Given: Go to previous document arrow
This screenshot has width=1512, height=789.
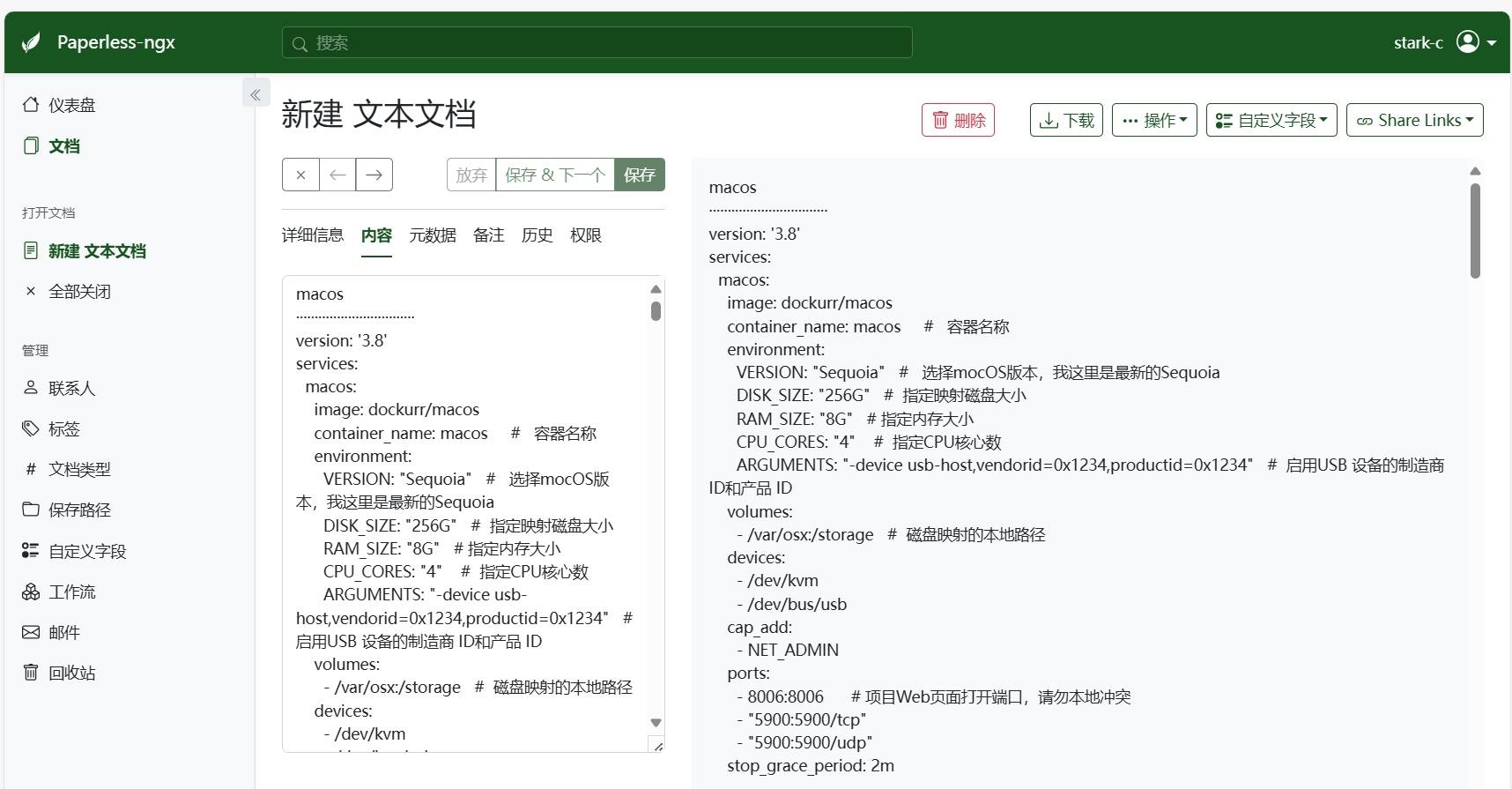Looking at the screenshot, I should pos(337,175).
